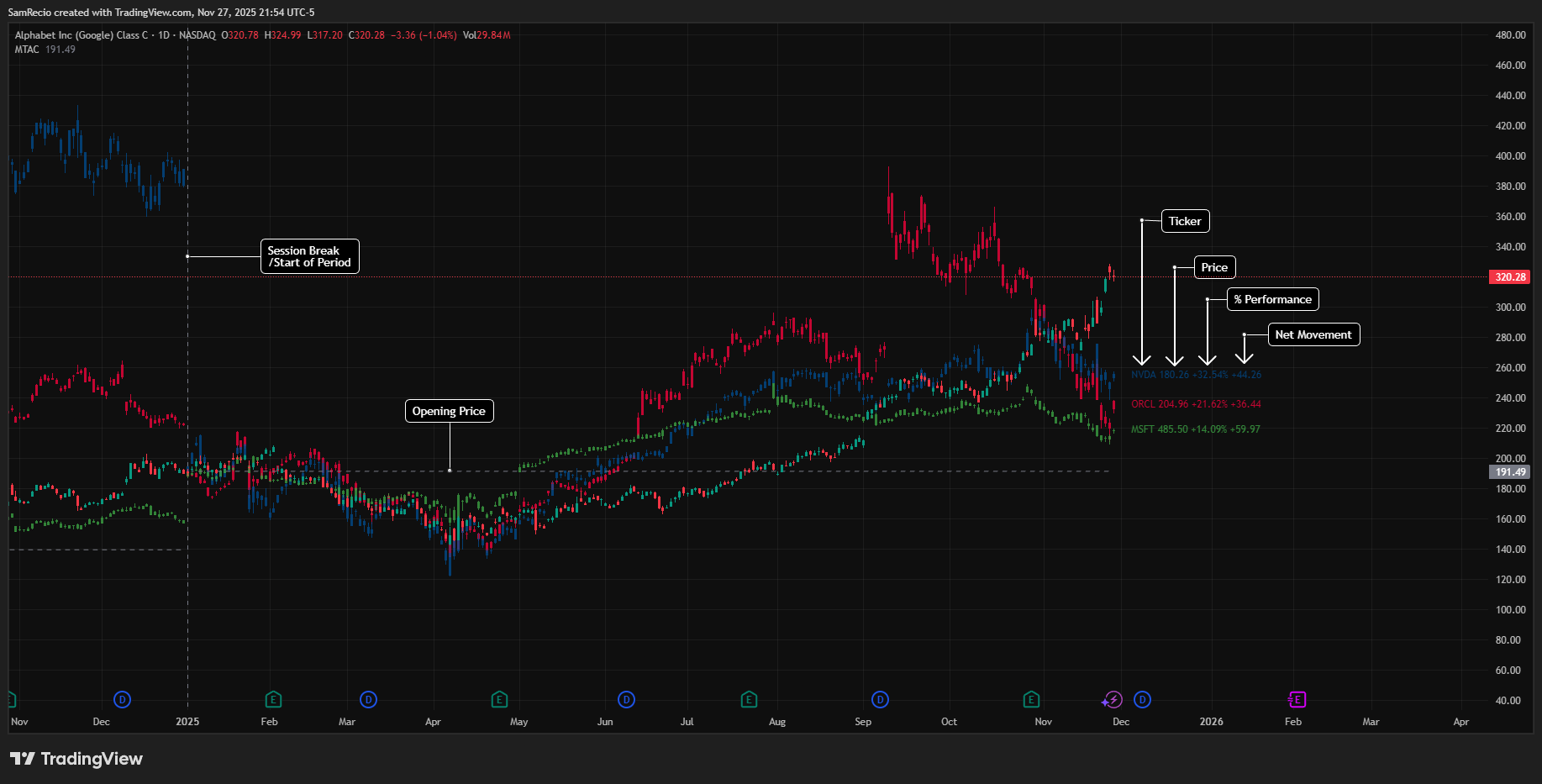1542x784 pixels.
Task: Select the 'Session Break /Start of Period' label
Action: [x=310, y=256]
